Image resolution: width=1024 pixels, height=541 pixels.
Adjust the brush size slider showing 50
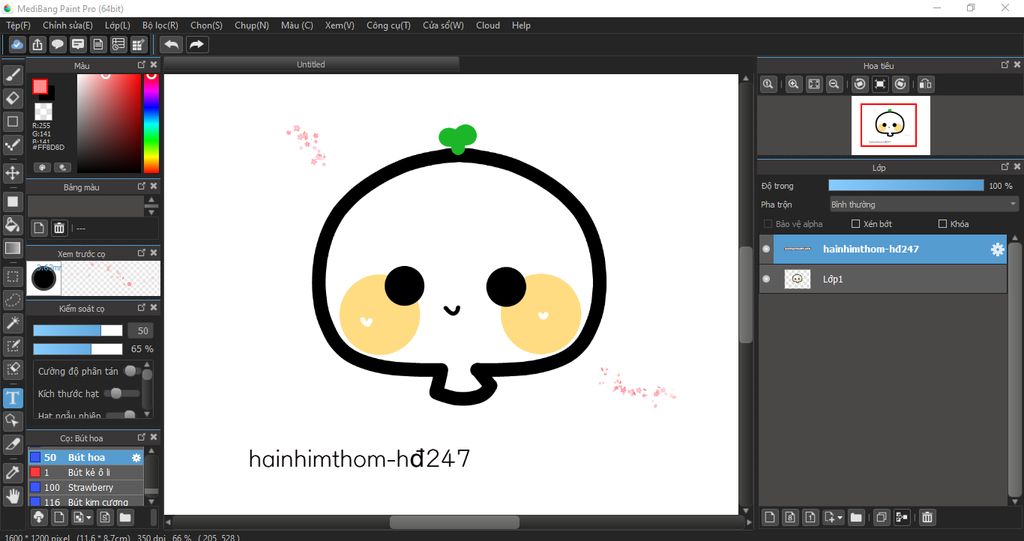[x=78, y=331]
